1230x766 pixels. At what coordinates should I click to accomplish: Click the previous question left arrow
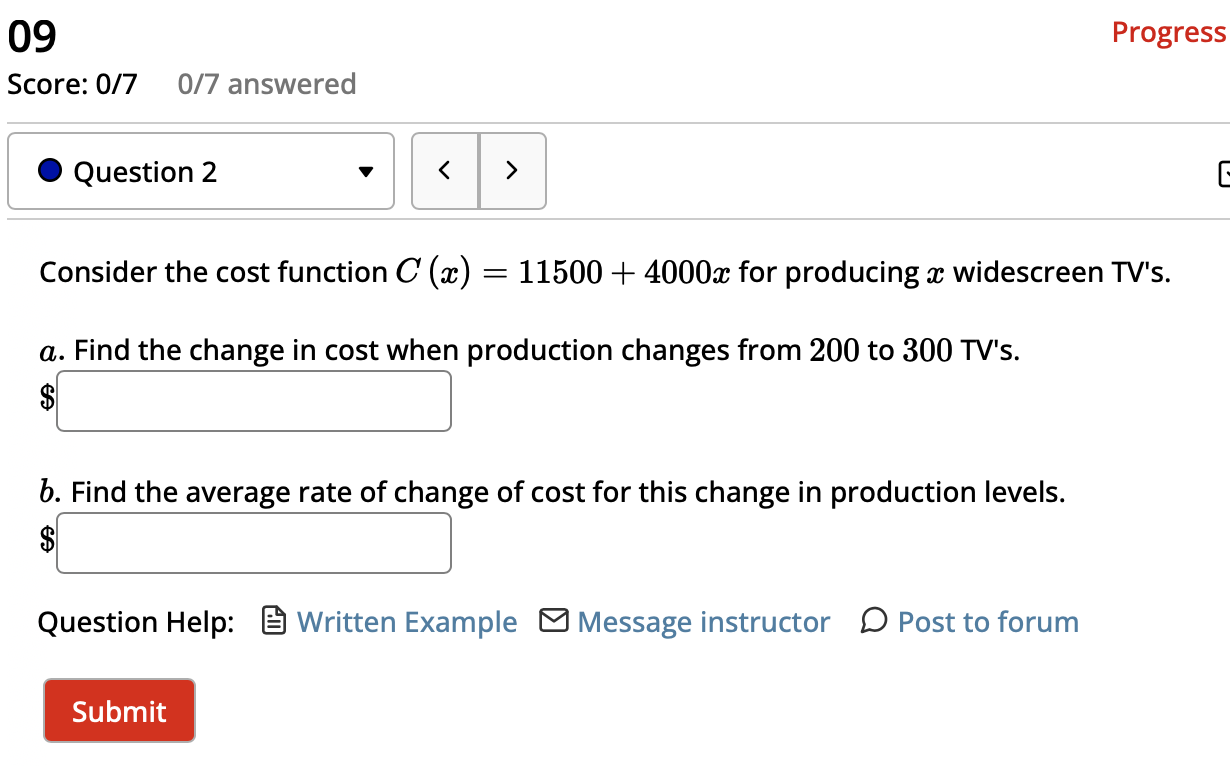pyautogui.click(x=445, y=171)
